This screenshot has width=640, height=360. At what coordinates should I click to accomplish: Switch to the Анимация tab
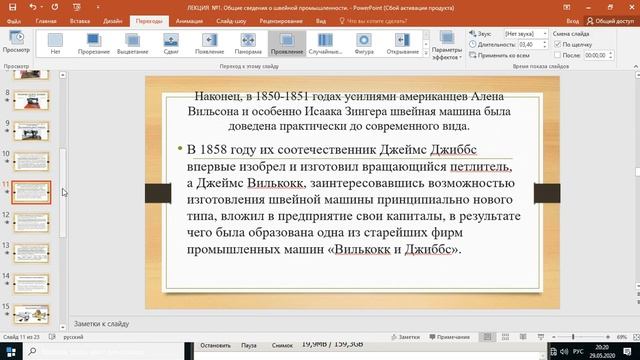click(189, 21)
